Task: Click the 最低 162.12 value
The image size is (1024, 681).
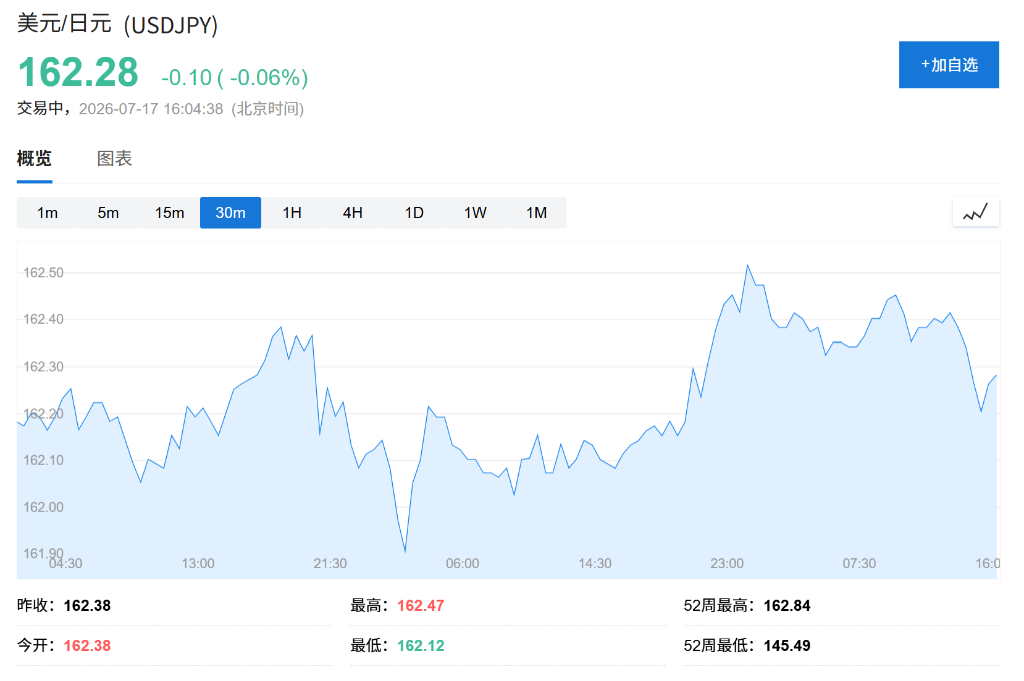Action: [x=421, y=646]
